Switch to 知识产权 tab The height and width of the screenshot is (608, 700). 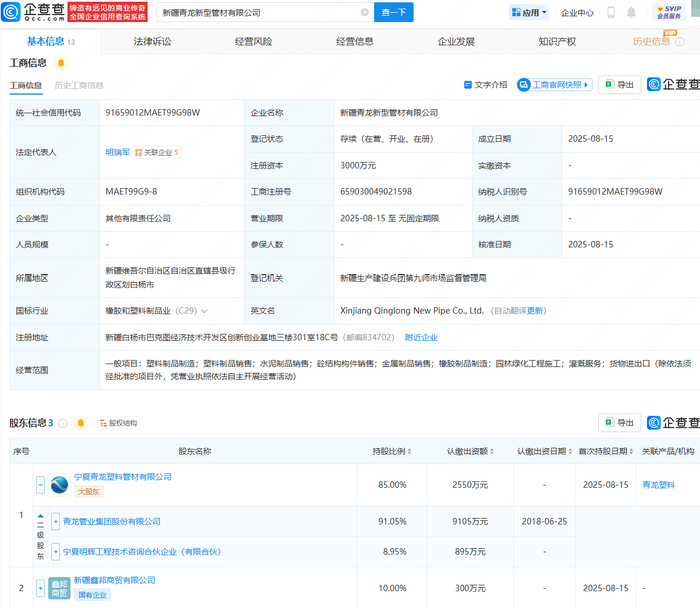tap(557, 42)
